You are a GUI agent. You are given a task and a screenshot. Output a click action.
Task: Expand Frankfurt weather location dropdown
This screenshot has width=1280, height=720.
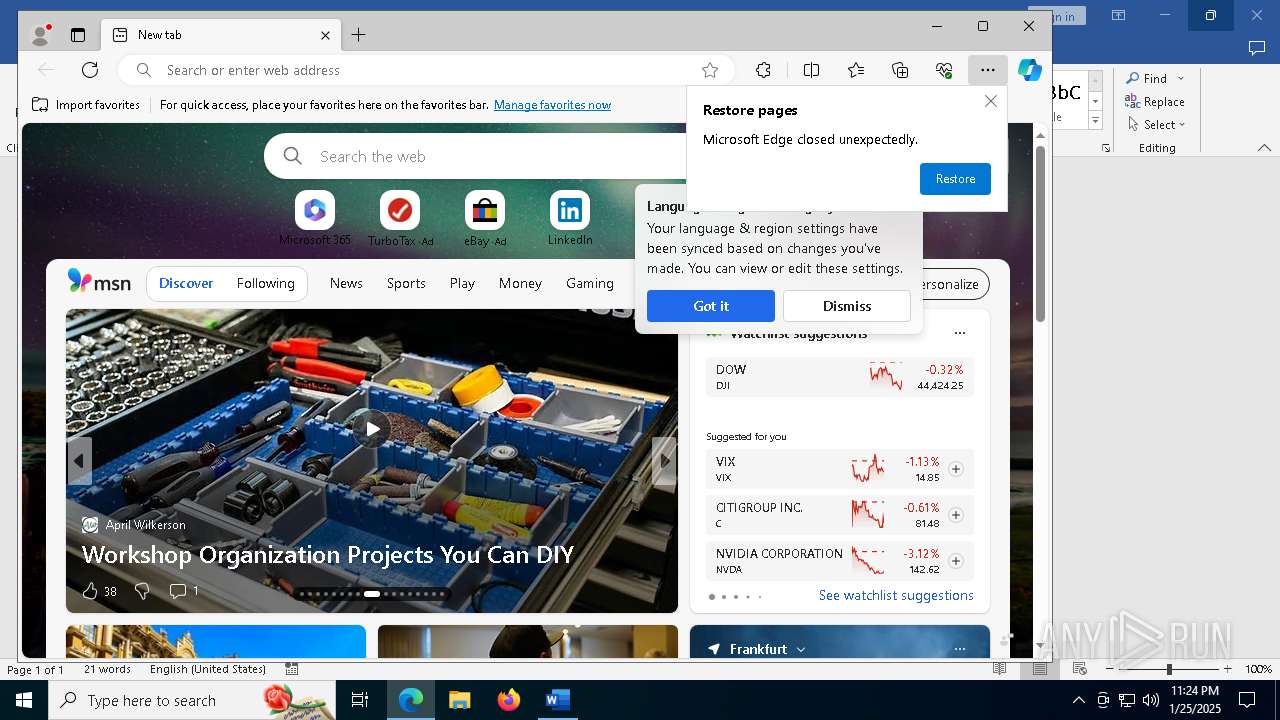801,649
